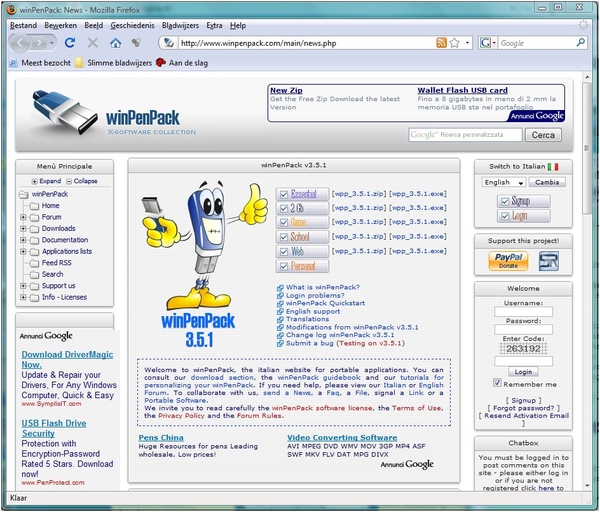Click the Cambia language button
The width and height of the screenshot is (600, 512).
pos(547,183)
